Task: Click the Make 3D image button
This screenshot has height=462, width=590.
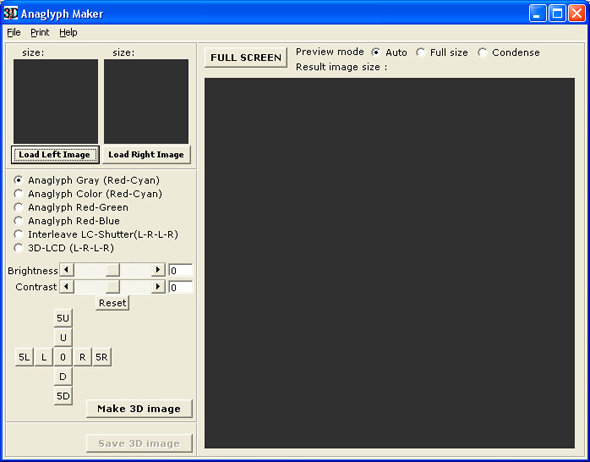Action: [139, 409]
